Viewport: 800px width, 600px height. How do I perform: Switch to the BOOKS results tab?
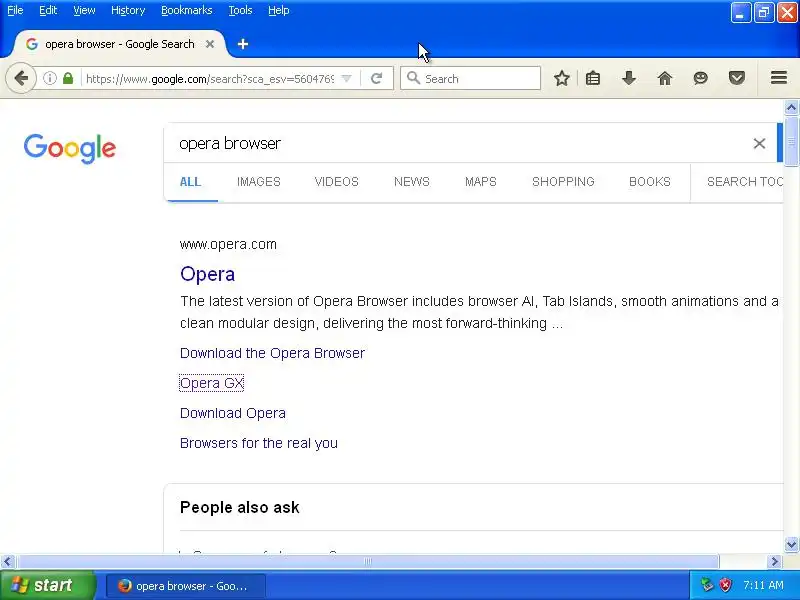tap(649, 182)
